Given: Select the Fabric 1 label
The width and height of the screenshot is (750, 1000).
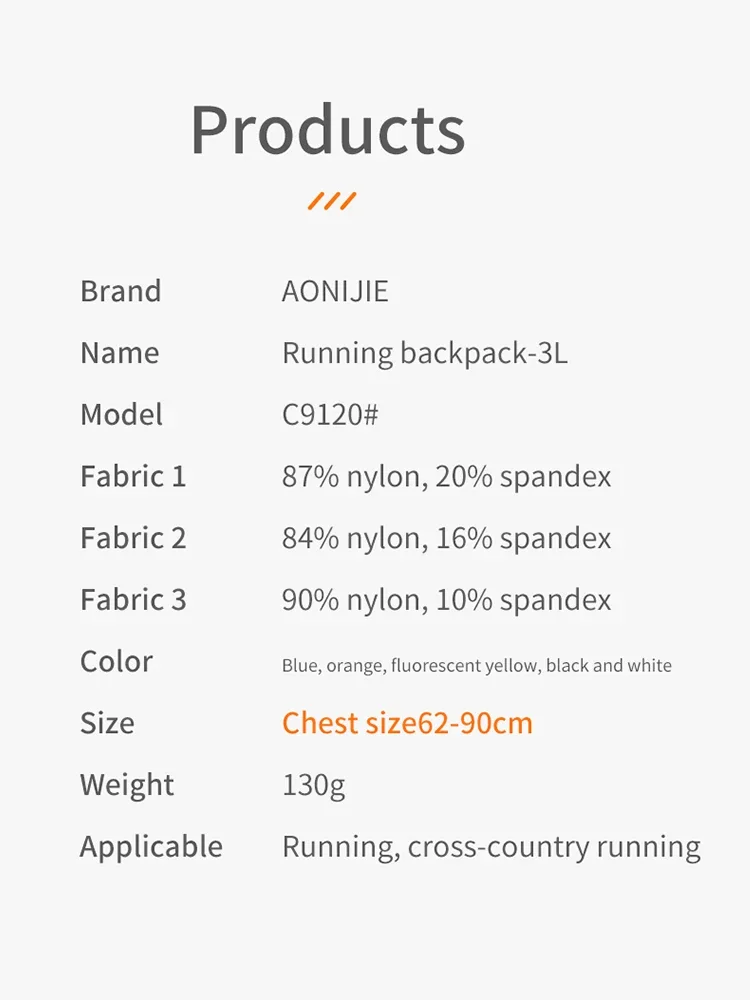Looking at the screenshot, I should coord(133,477).
